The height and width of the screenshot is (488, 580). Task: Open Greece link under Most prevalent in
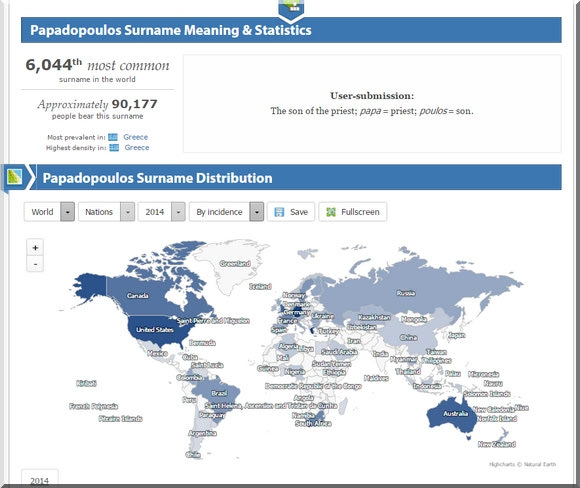click(x=135, y=137)
